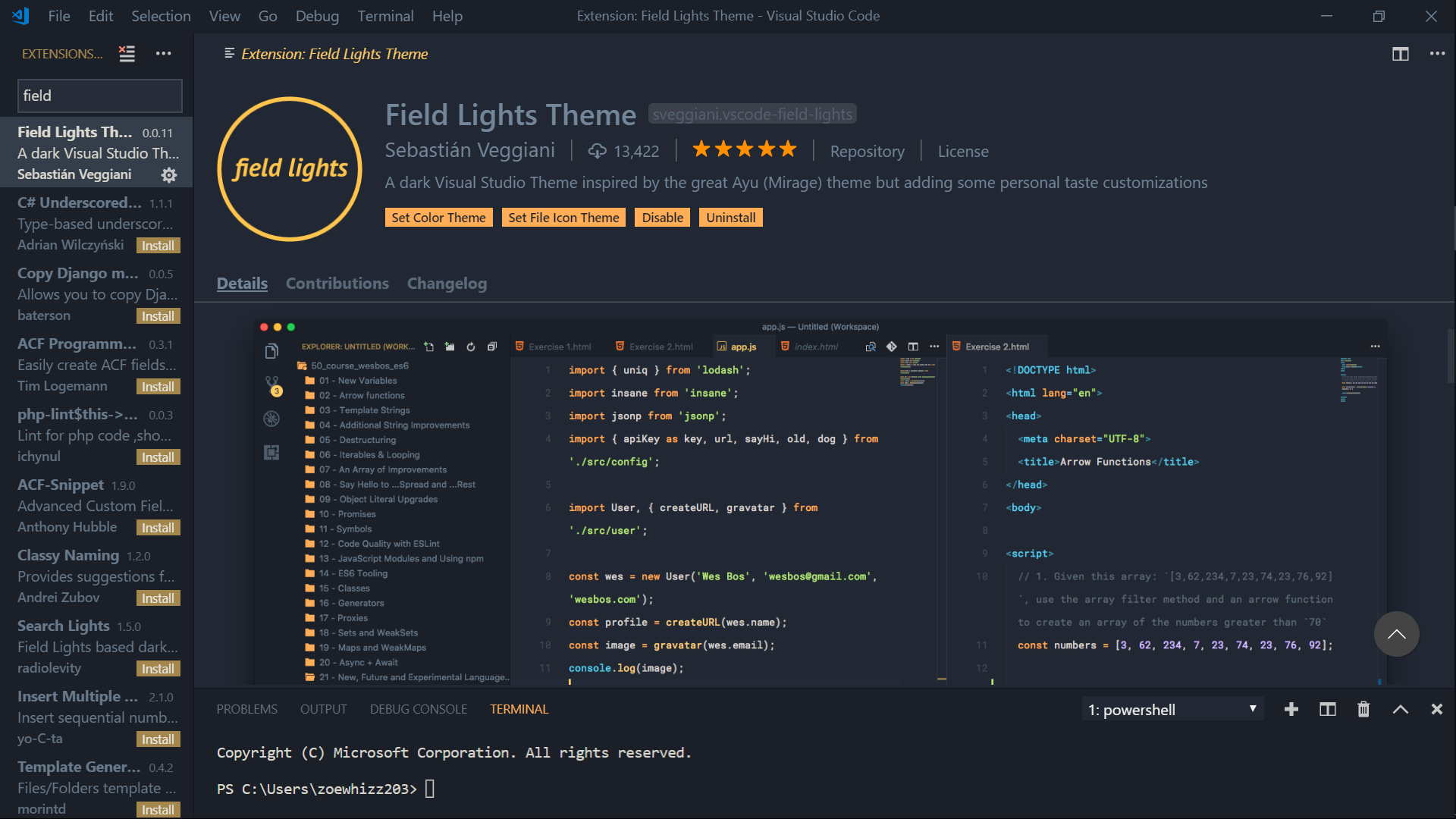Click the scroll to top arrow button
Screen dimensions: 1456x819
coord(1396,634)
